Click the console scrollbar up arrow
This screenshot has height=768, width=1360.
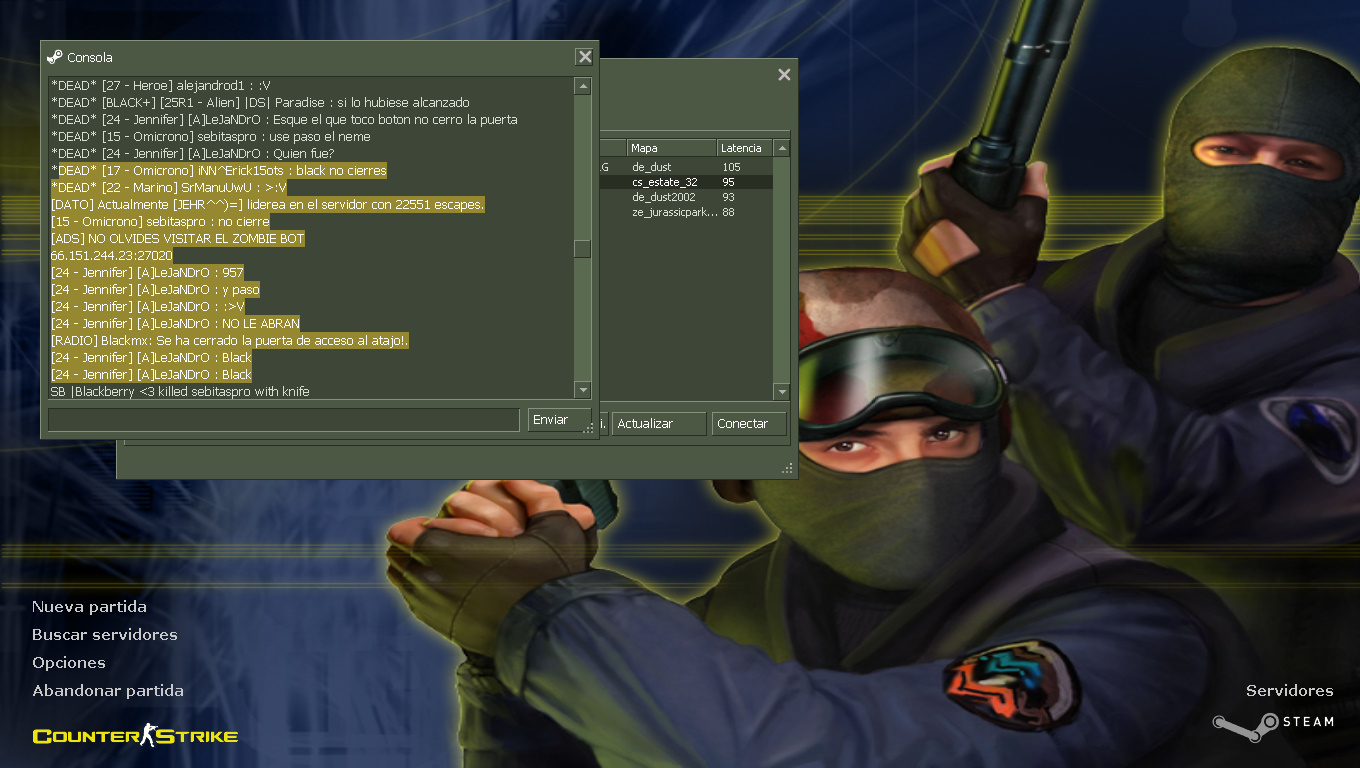coord(582,87)
